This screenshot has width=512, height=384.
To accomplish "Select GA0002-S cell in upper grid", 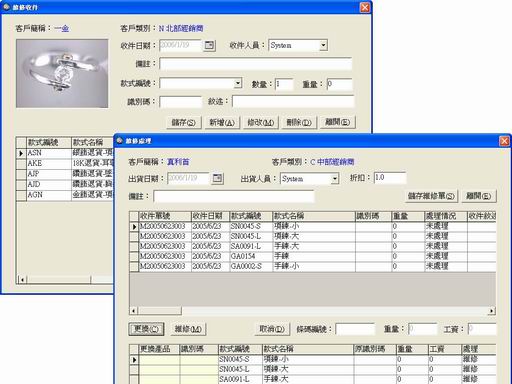I will 251,266.
